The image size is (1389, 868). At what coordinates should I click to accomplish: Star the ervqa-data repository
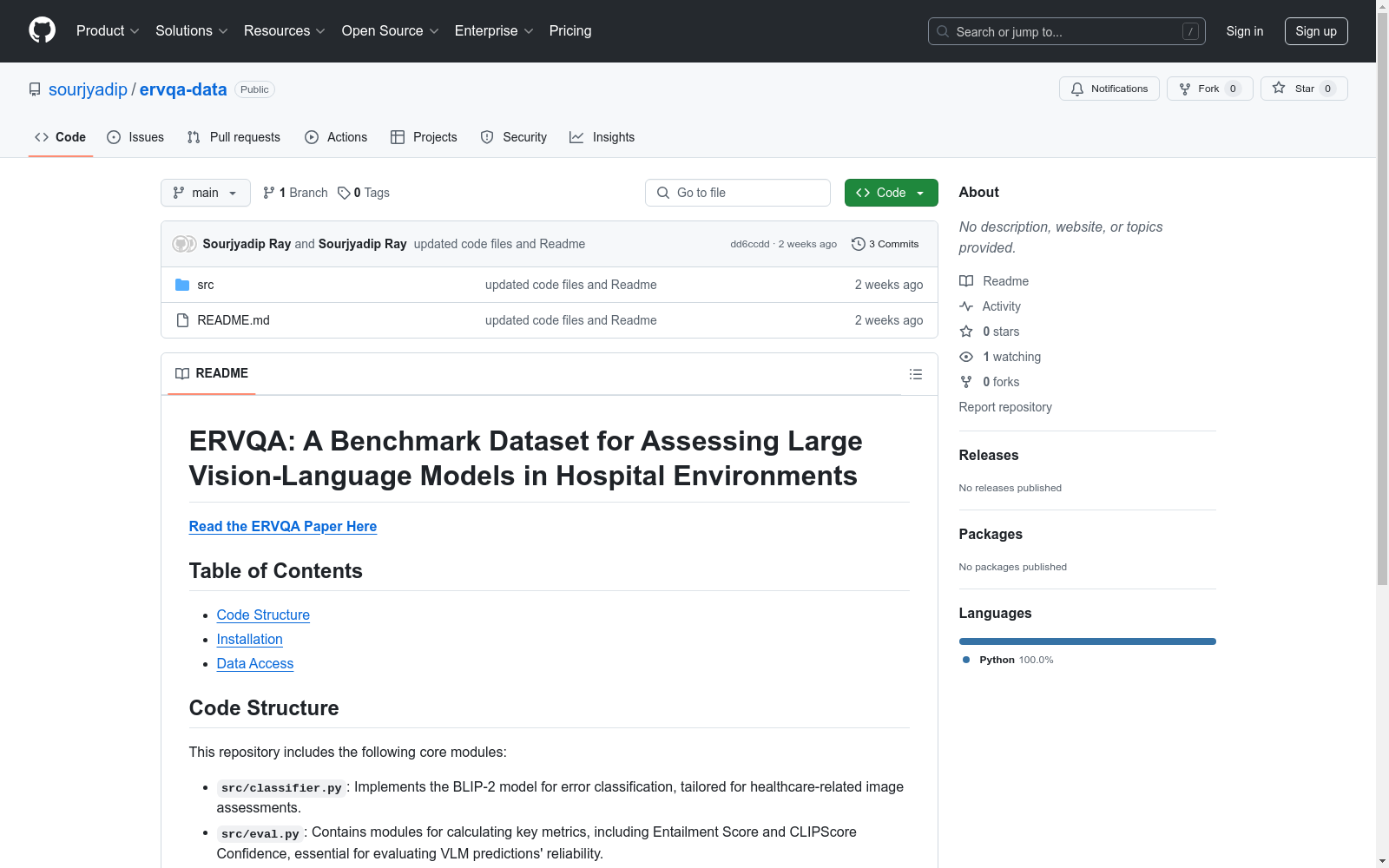point(1304,89)
